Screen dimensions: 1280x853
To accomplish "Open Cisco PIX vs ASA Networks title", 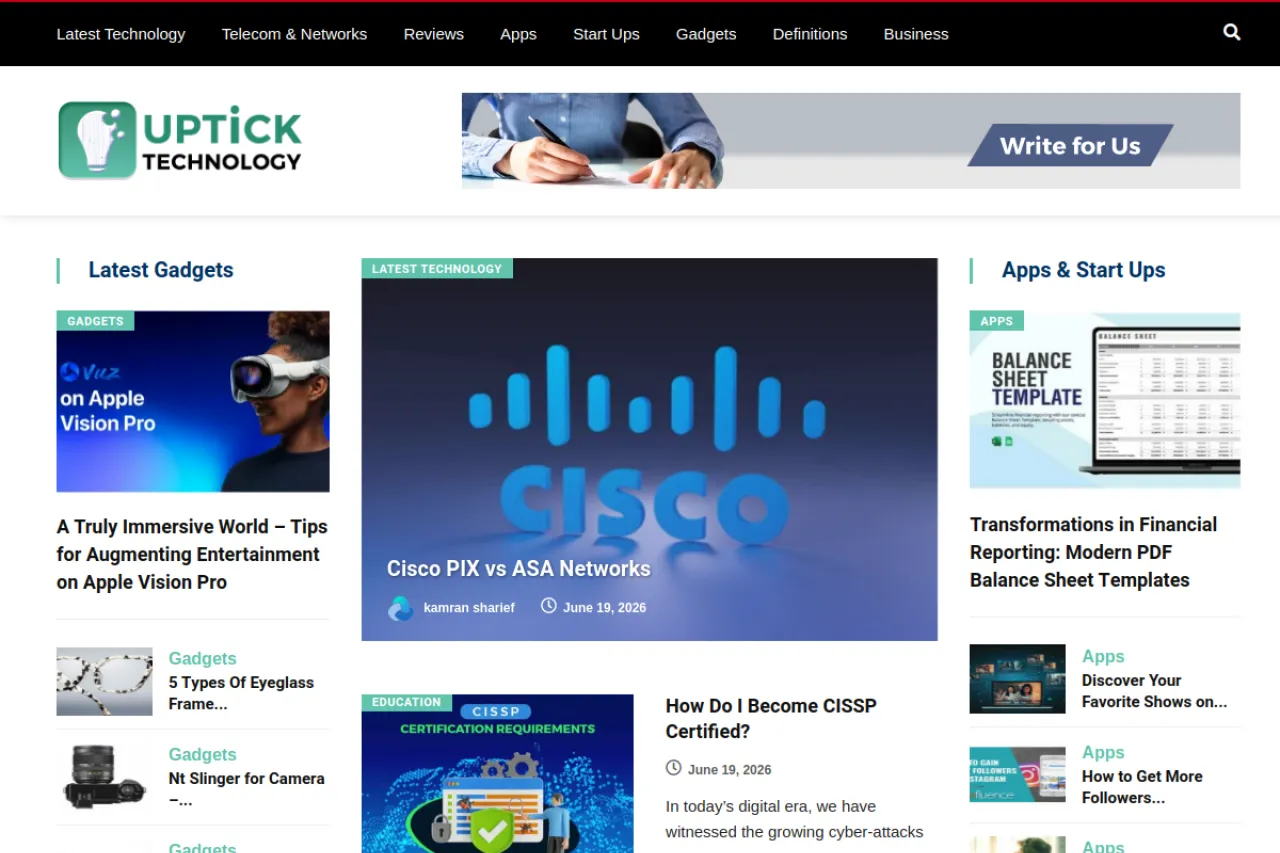I will 519,569.
